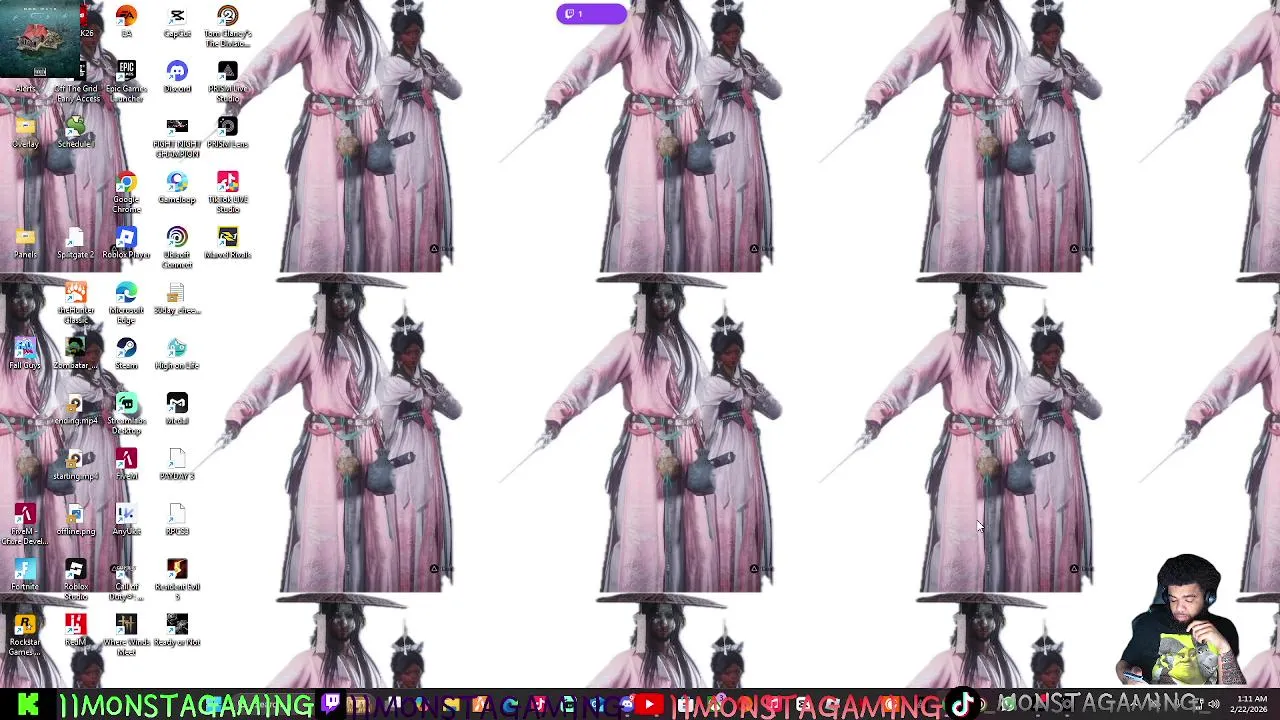Select the starting.mp4 video file

(75, 464)
